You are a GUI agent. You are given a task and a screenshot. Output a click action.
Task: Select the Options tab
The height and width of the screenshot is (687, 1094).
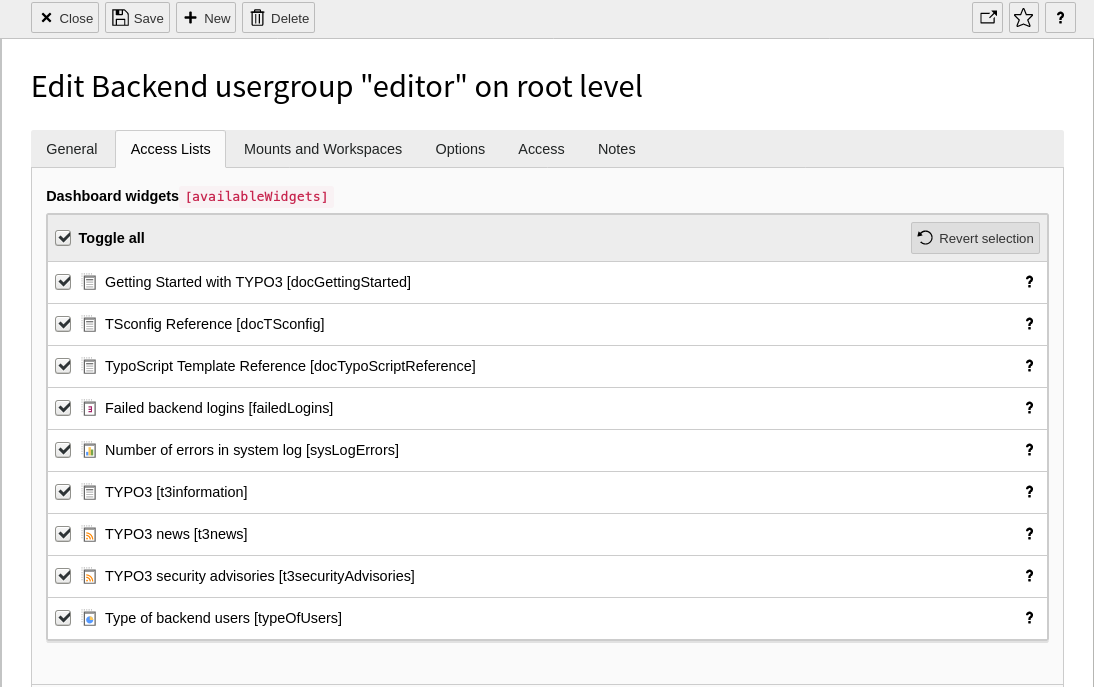460,149
